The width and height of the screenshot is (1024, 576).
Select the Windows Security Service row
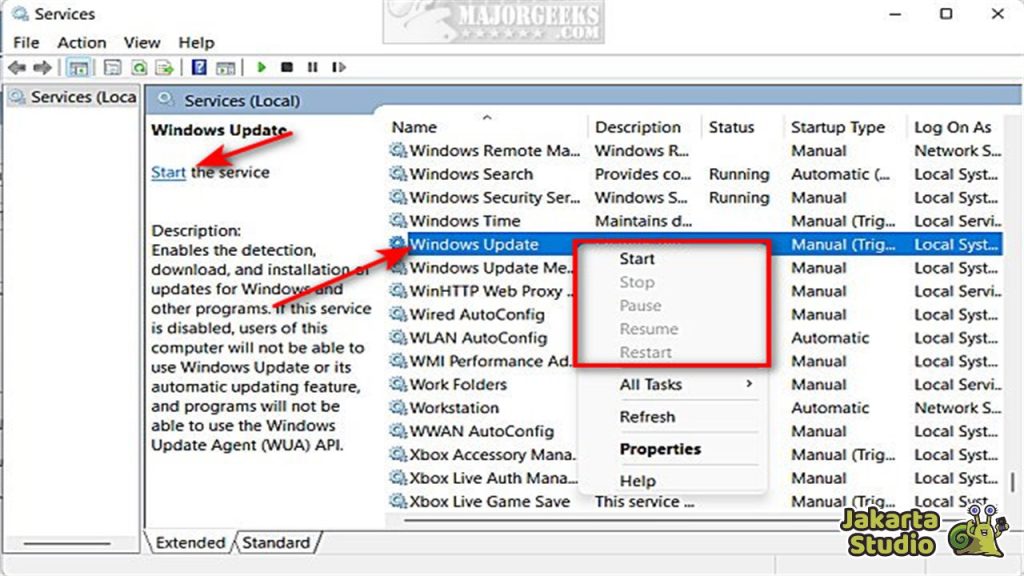695,197
